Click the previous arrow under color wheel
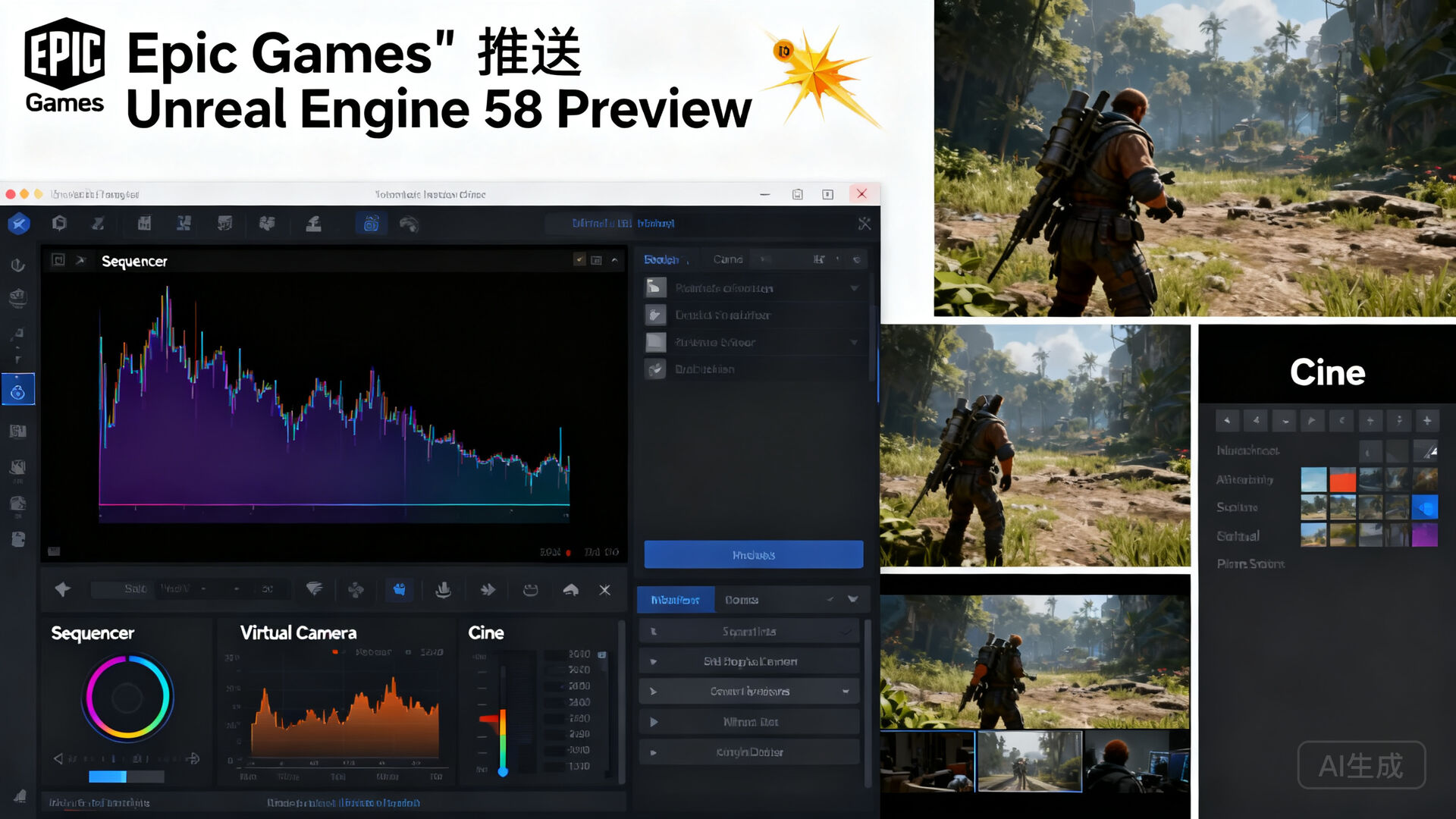Viewport: 1456px width, 819px height. [58, 758]
